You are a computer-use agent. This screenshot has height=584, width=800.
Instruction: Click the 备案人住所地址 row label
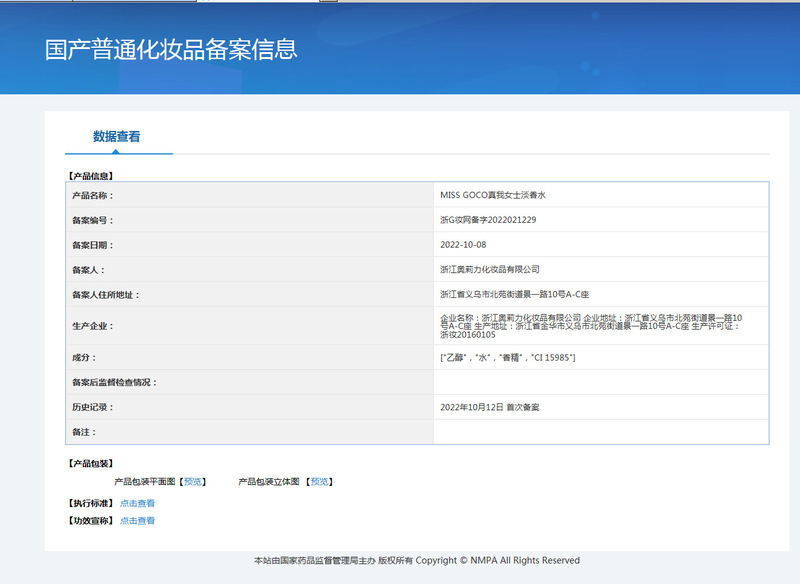point(106,295)
